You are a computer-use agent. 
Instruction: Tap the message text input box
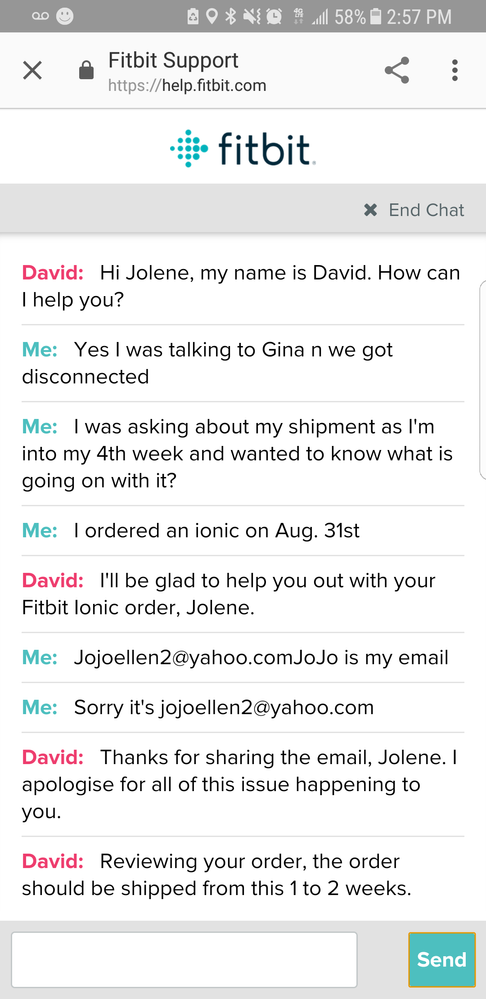(184, 959)
